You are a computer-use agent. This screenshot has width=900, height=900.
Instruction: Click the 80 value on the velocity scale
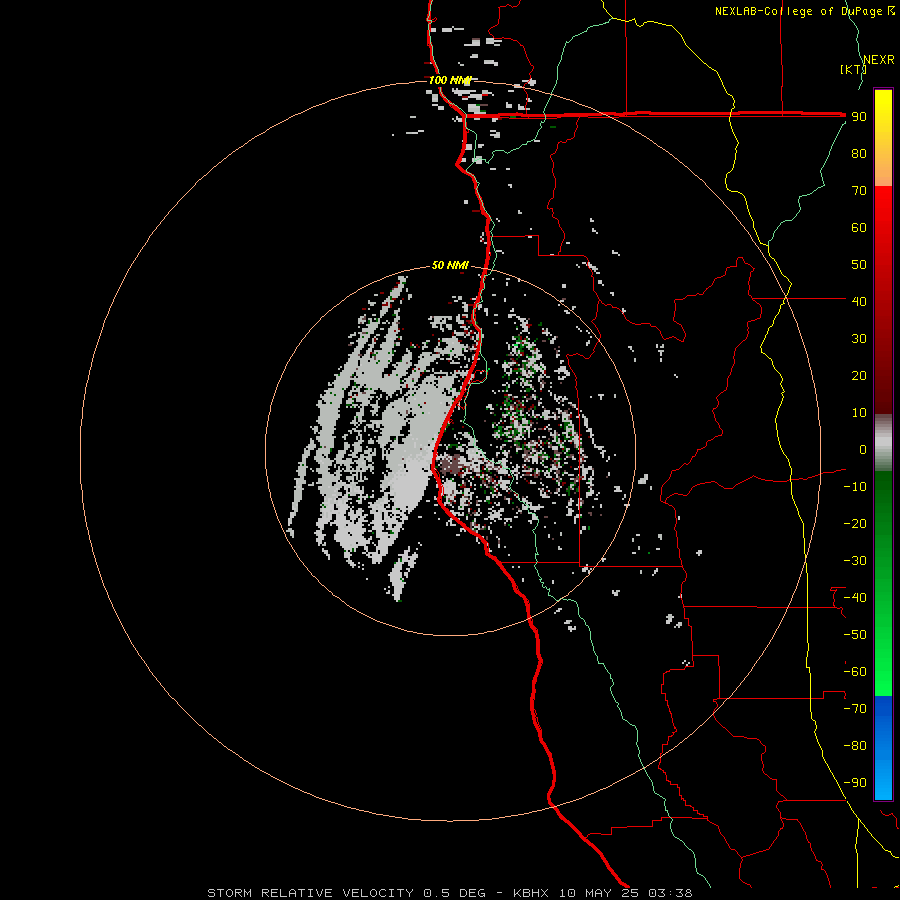tap(859, 153)
